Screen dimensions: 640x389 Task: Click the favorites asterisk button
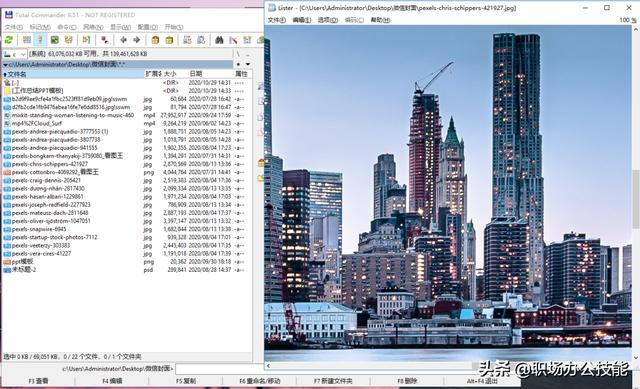coord(238,64)
